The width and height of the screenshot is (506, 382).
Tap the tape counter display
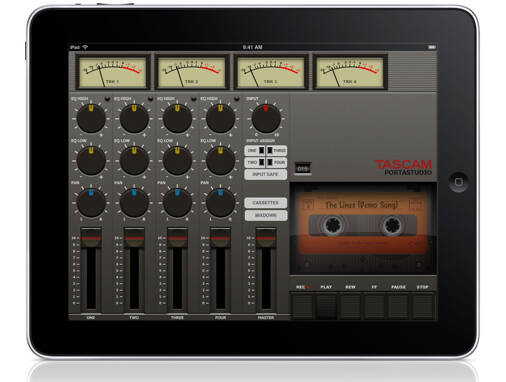tap(303, 168)
